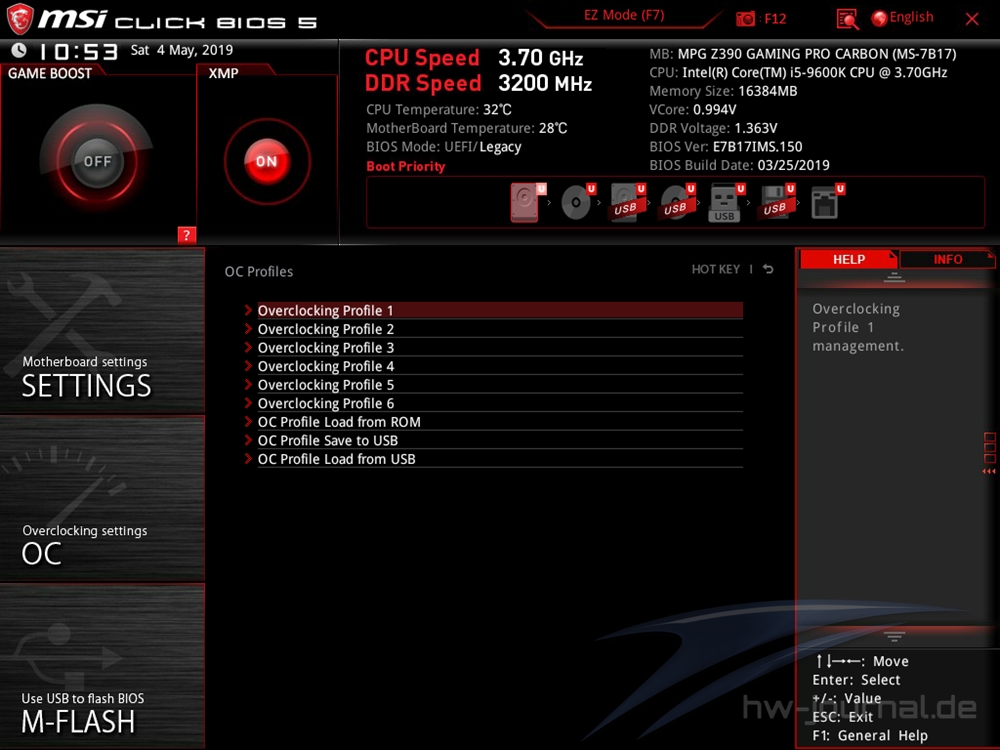Take a screenshot with the F12 camera icon

pos(745,18)
